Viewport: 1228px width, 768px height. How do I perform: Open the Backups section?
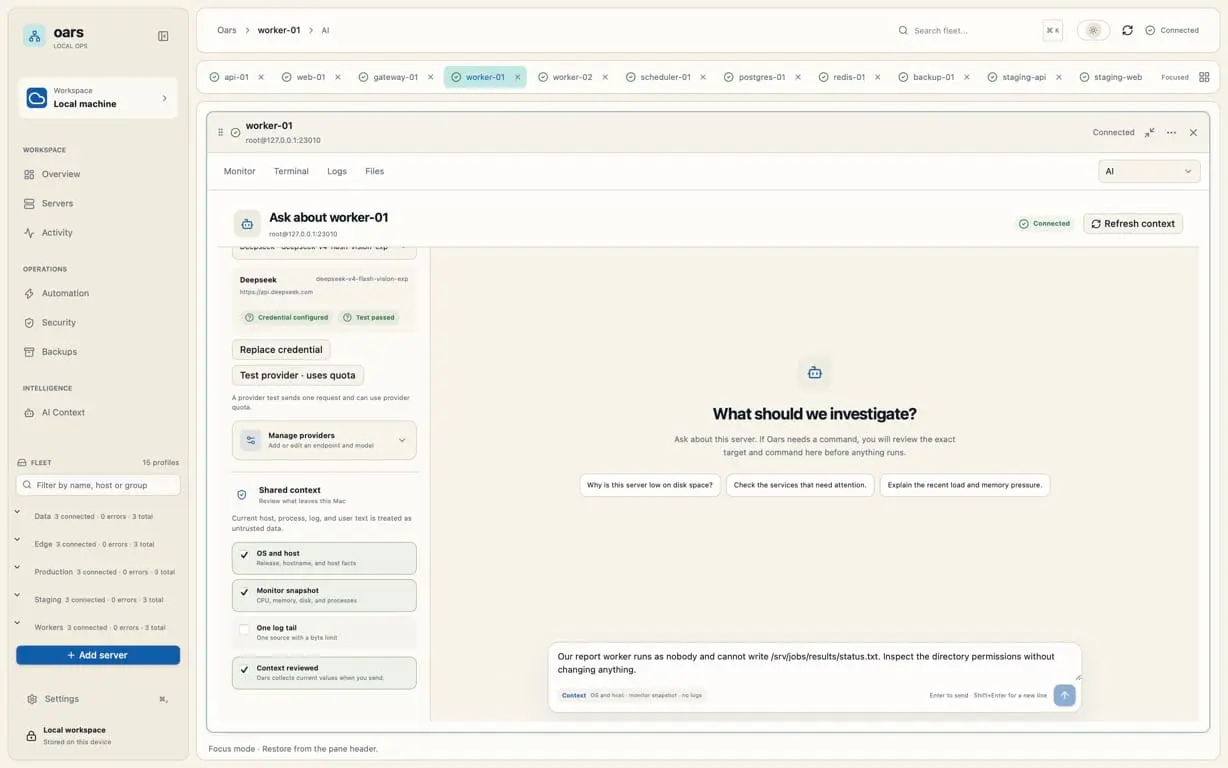[x=59, y=351]
